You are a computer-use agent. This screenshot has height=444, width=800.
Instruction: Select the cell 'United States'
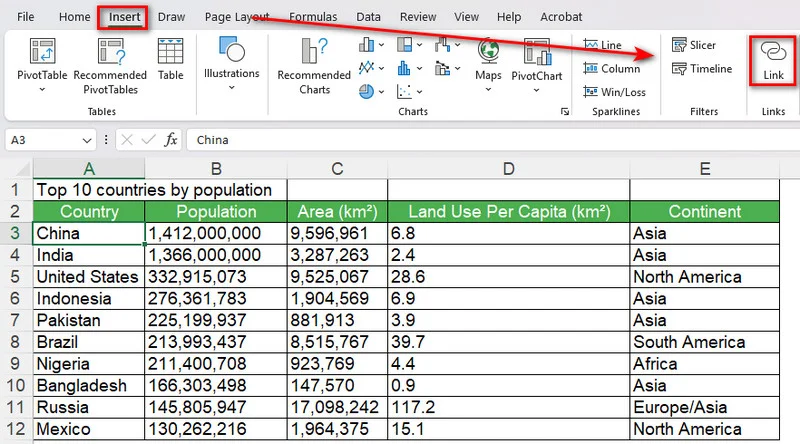89,277
